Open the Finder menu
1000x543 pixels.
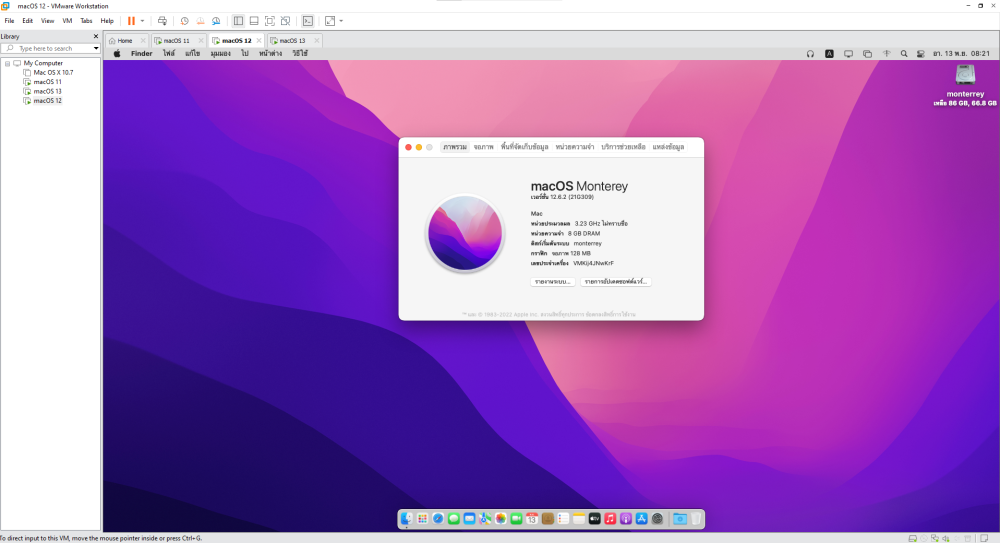142,54
